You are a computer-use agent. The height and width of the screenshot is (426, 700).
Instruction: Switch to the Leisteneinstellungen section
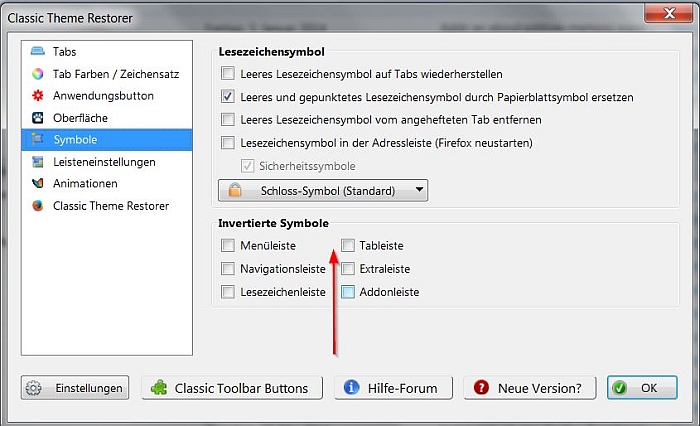(104, 162)
